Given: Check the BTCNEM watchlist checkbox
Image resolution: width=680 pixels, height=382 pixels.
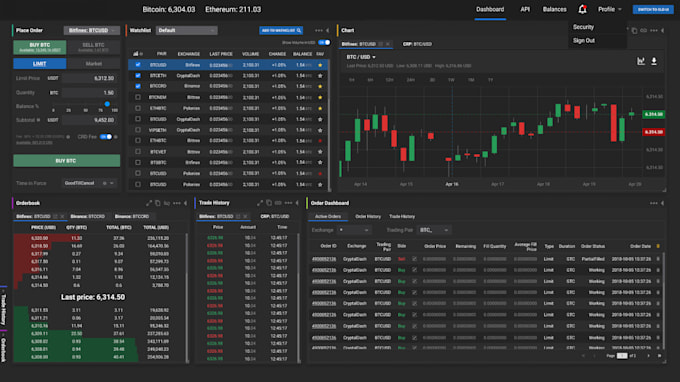Looking at the screenshot, I should pos(138,97).
